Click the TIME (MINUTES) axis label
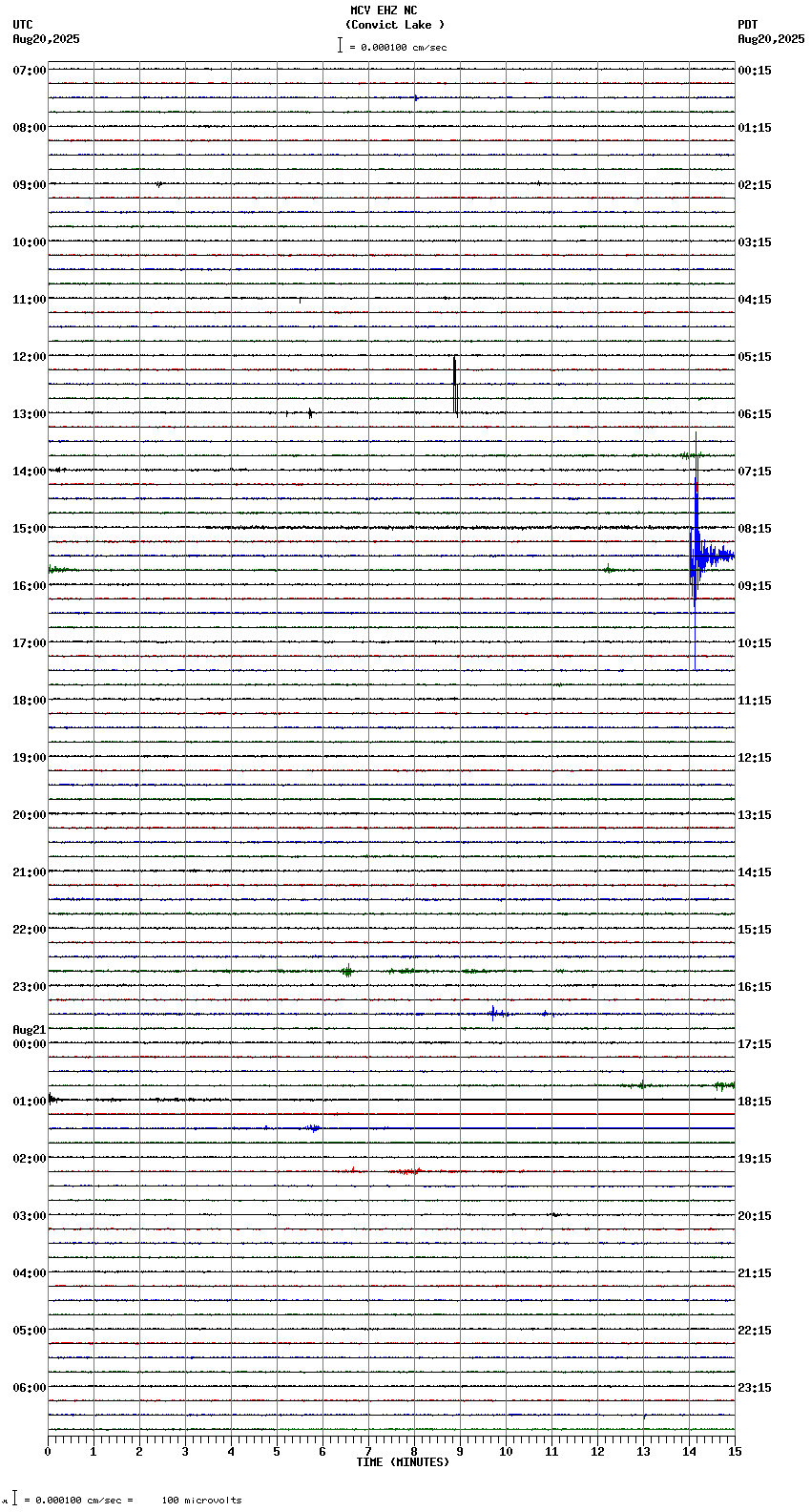 [x=403, y=1462]
